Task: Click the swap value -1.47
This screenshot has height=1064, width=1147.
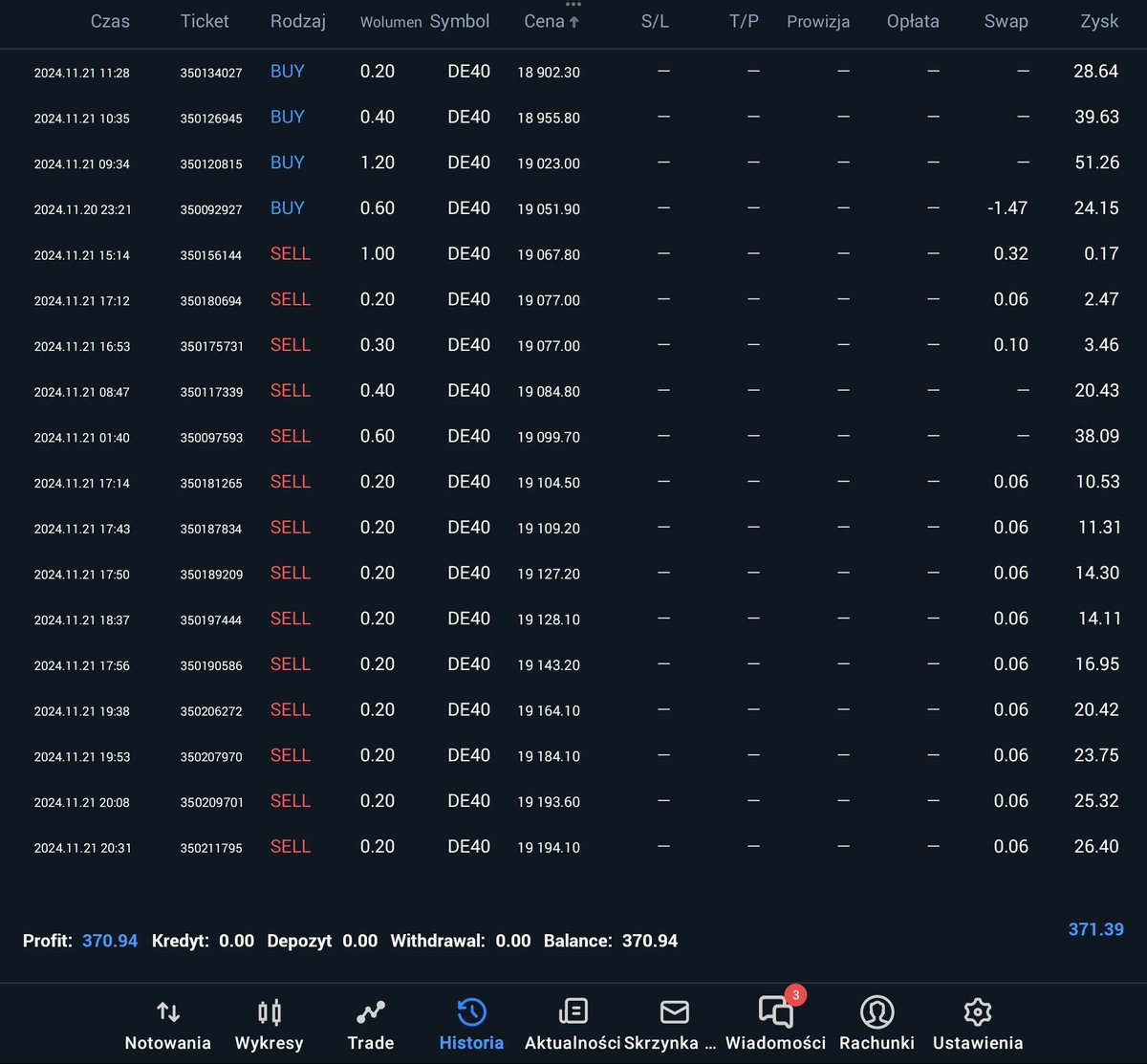Action: 1007,208
